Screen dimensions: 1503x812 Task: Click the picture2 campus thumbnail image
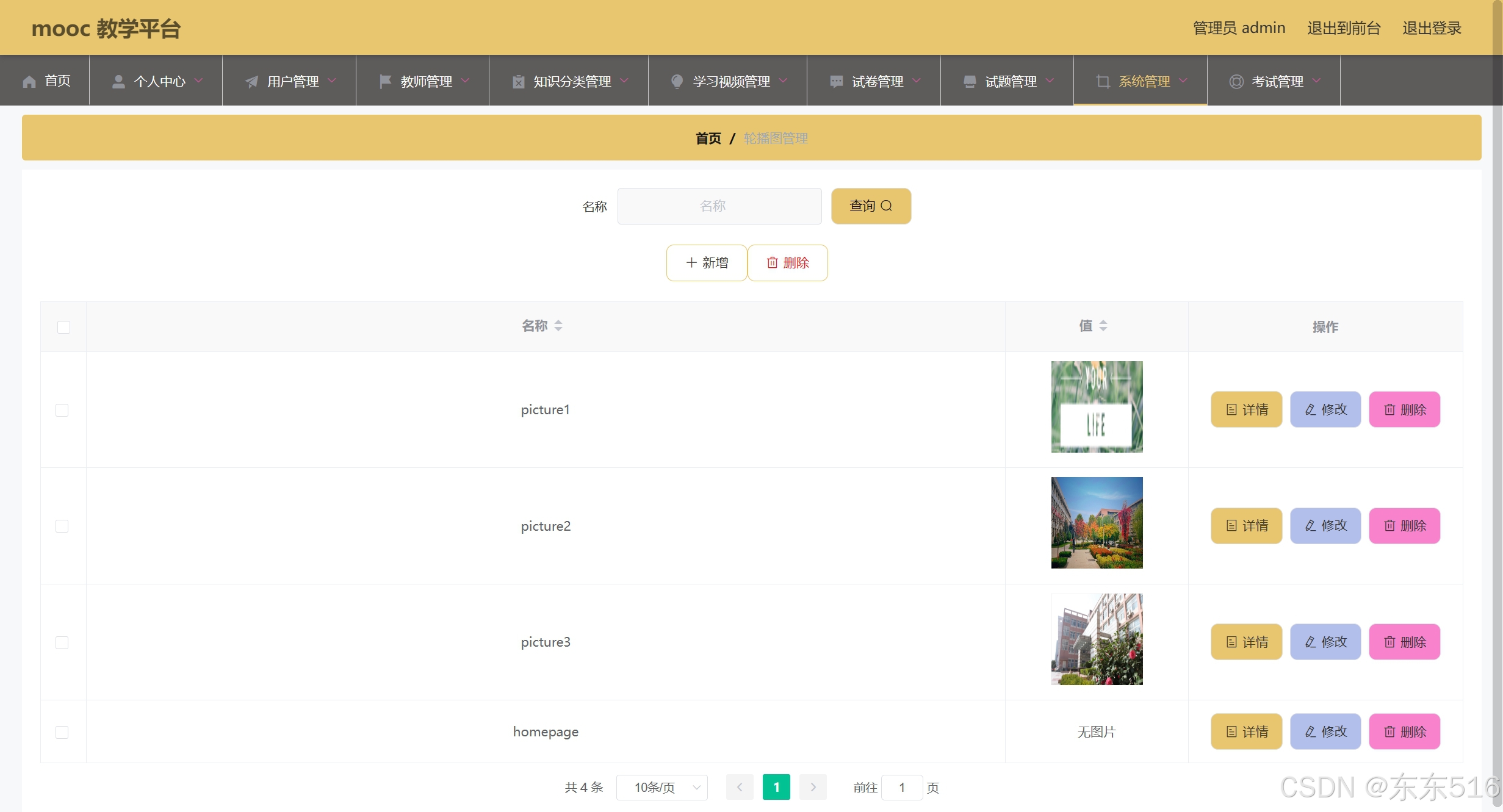pyautogui.click(x=1097, y=523)
